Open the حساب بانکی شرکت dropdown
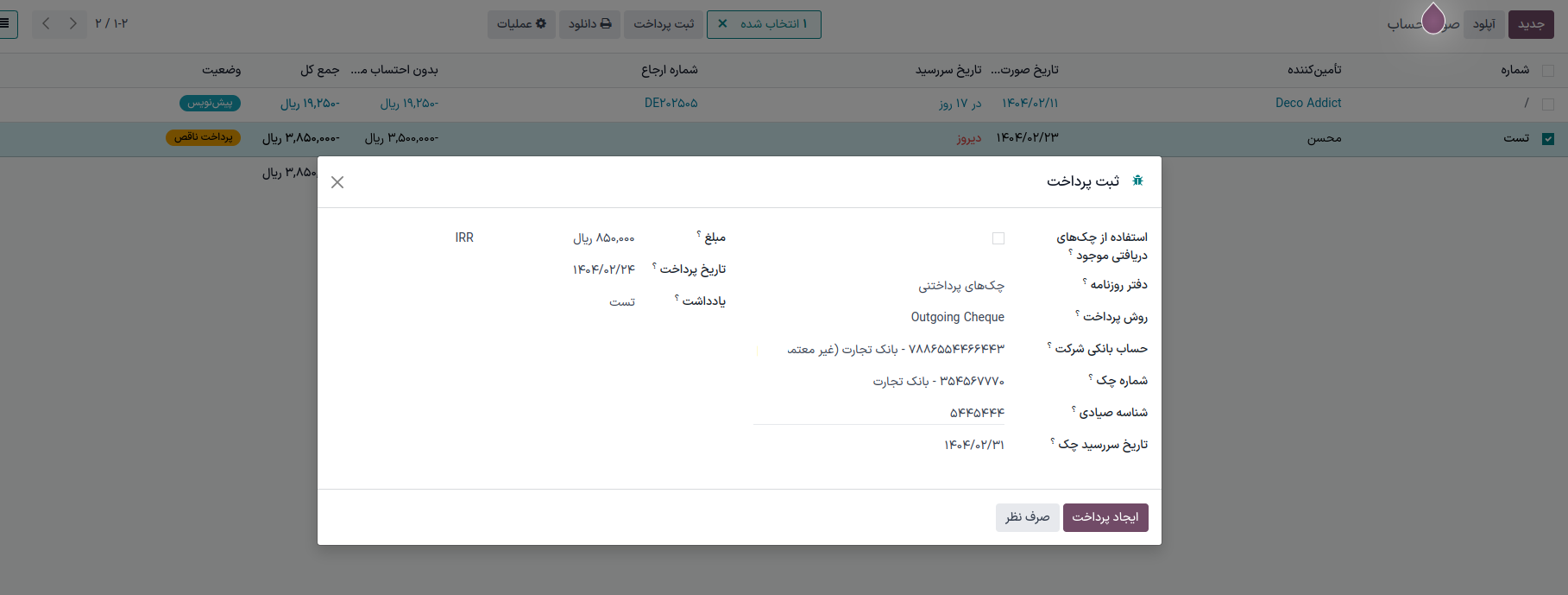Viewport: 1568px width, 595px height. 880,350
